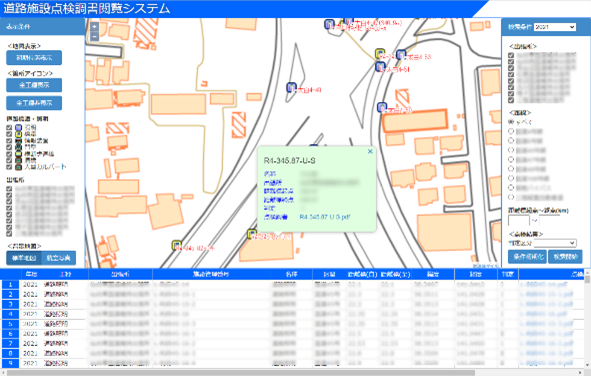Select route radio button directly below すべて
The width and height of the screenshot is (591, 376).
click(511, 131)
